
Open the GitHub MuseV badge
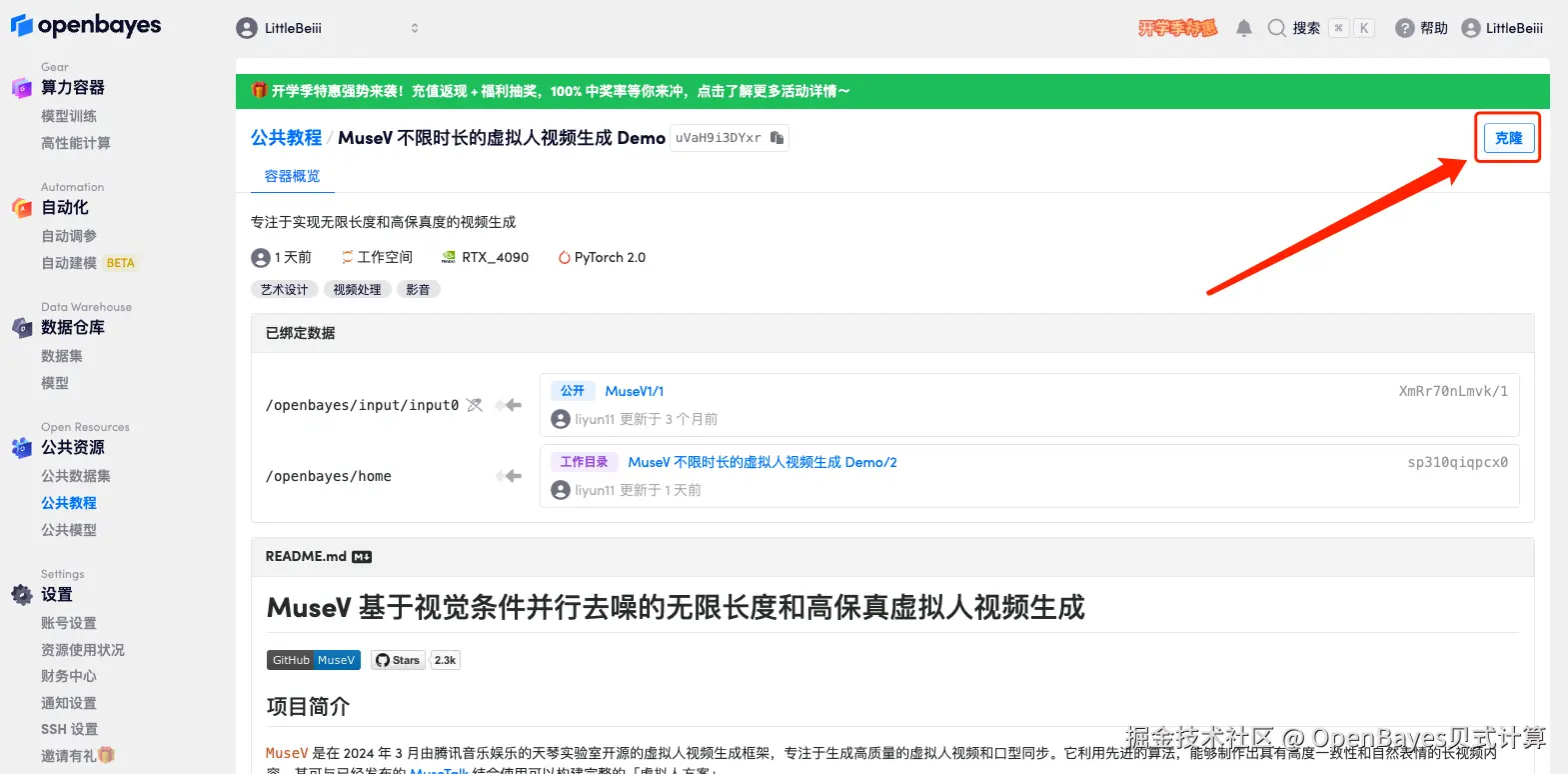click(x=314, y=660)
